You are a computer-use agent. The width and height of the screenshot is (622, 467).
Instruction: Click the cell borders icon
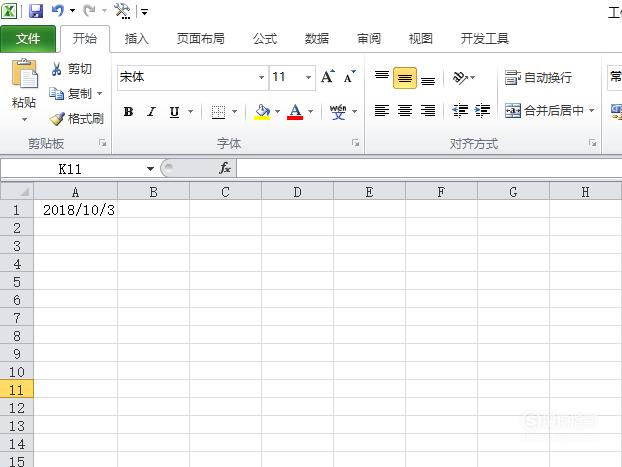(218, 112)
